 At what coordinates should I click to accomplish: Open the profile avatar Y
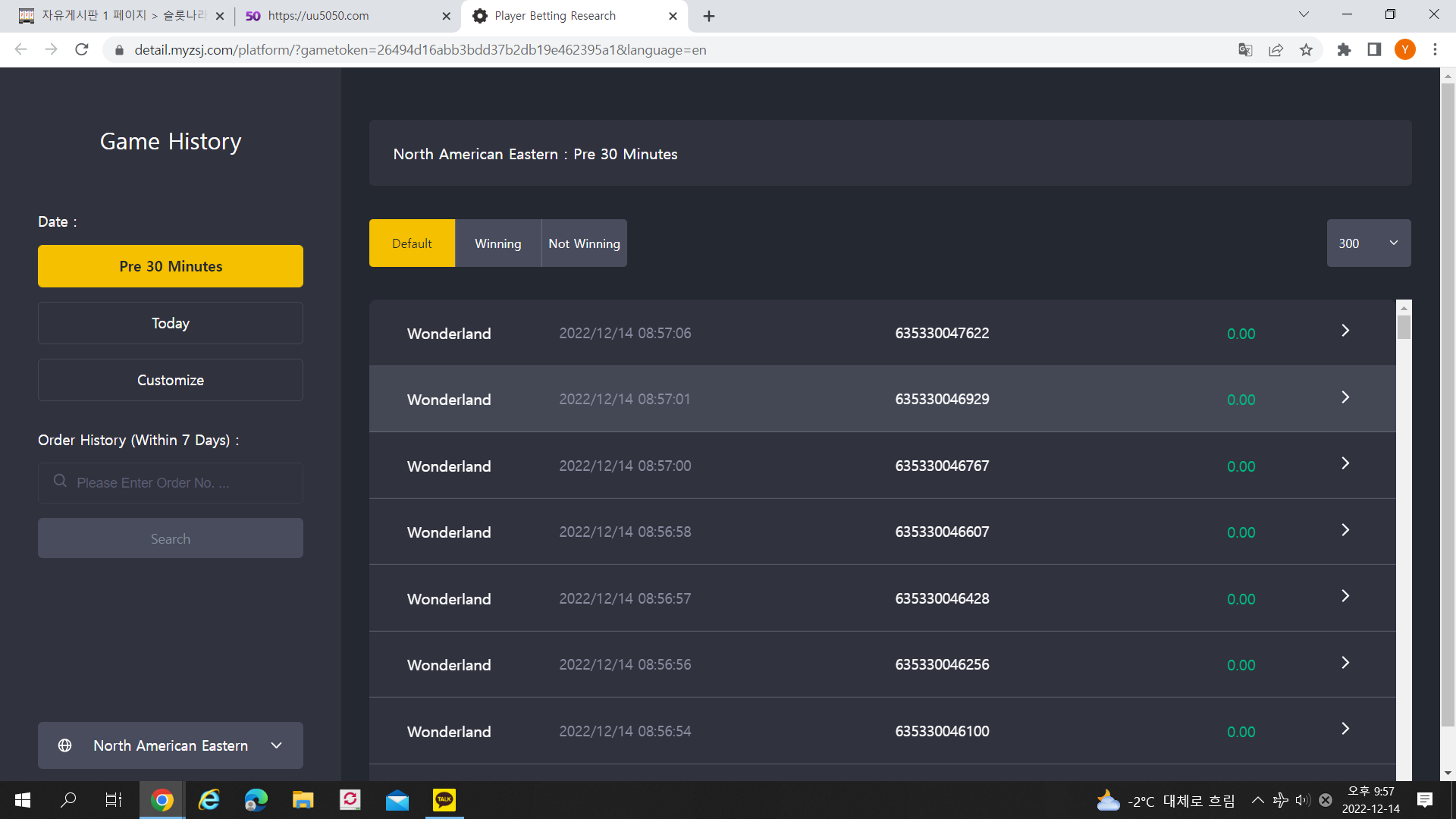tap(1405, 49)
